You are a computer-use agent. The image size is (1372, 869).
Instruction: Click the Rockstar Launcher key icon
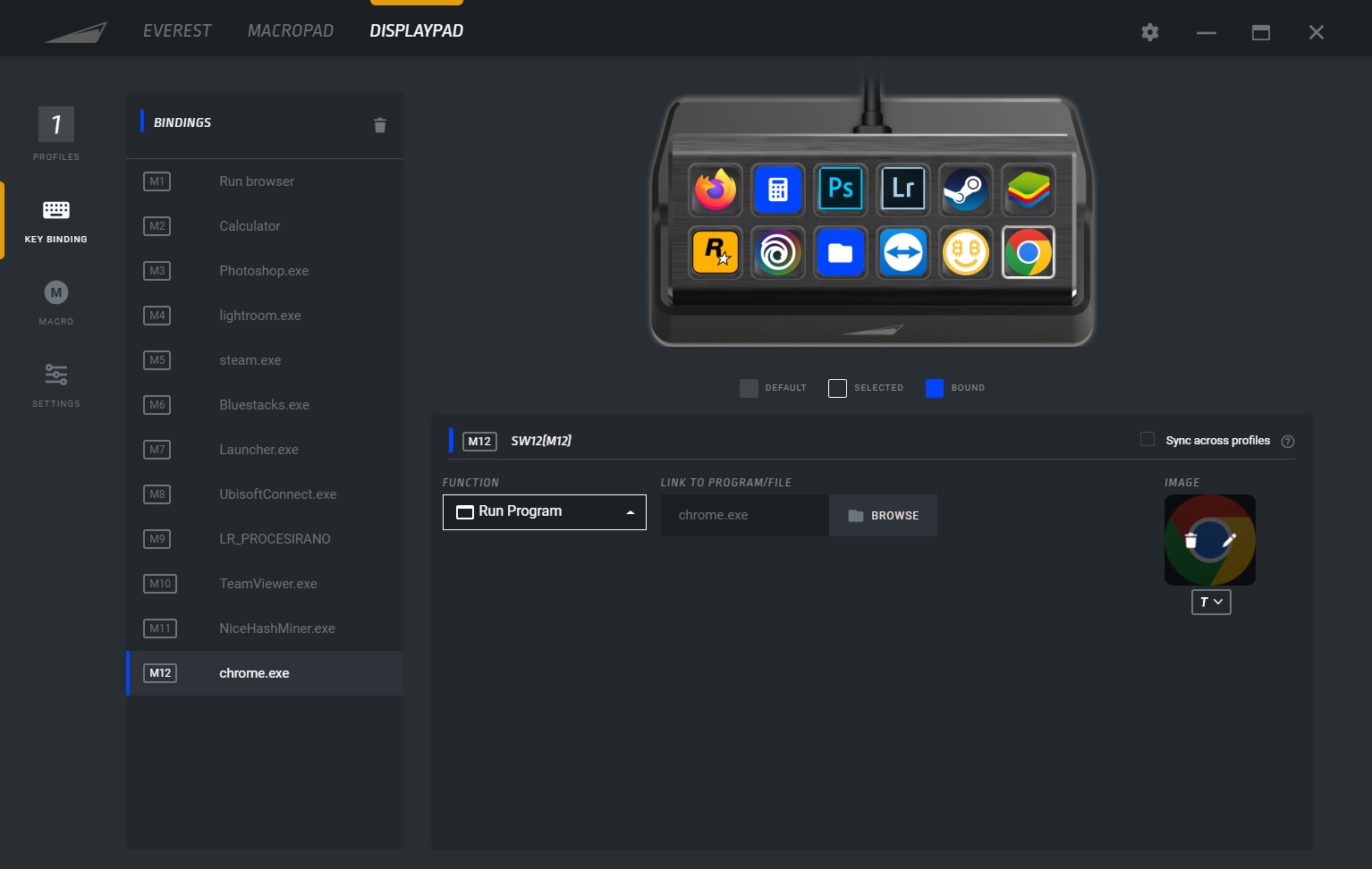pos(716,253)
